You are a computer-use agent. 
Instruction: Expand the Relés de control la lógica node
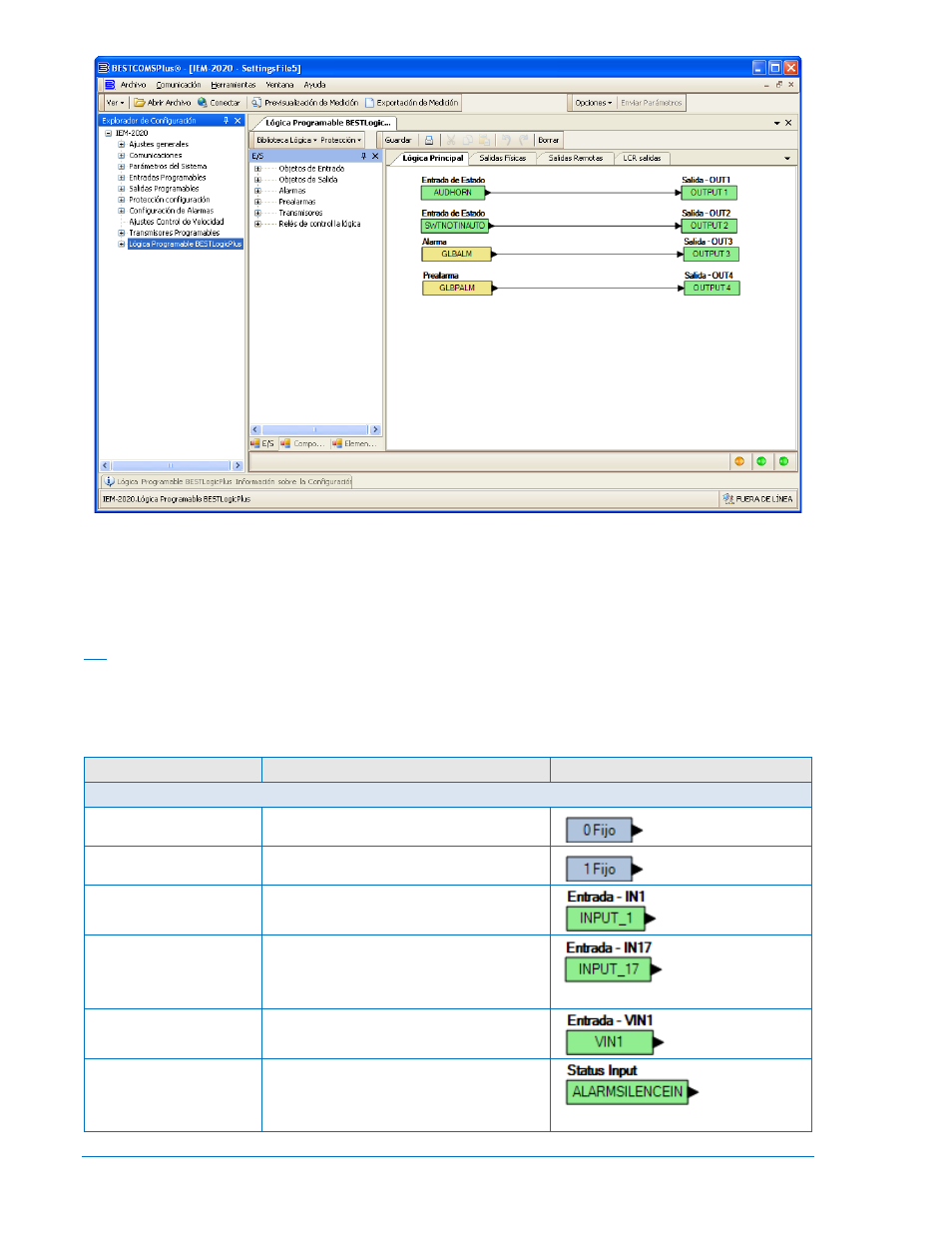pyautogui.click(x=257, y=224)
